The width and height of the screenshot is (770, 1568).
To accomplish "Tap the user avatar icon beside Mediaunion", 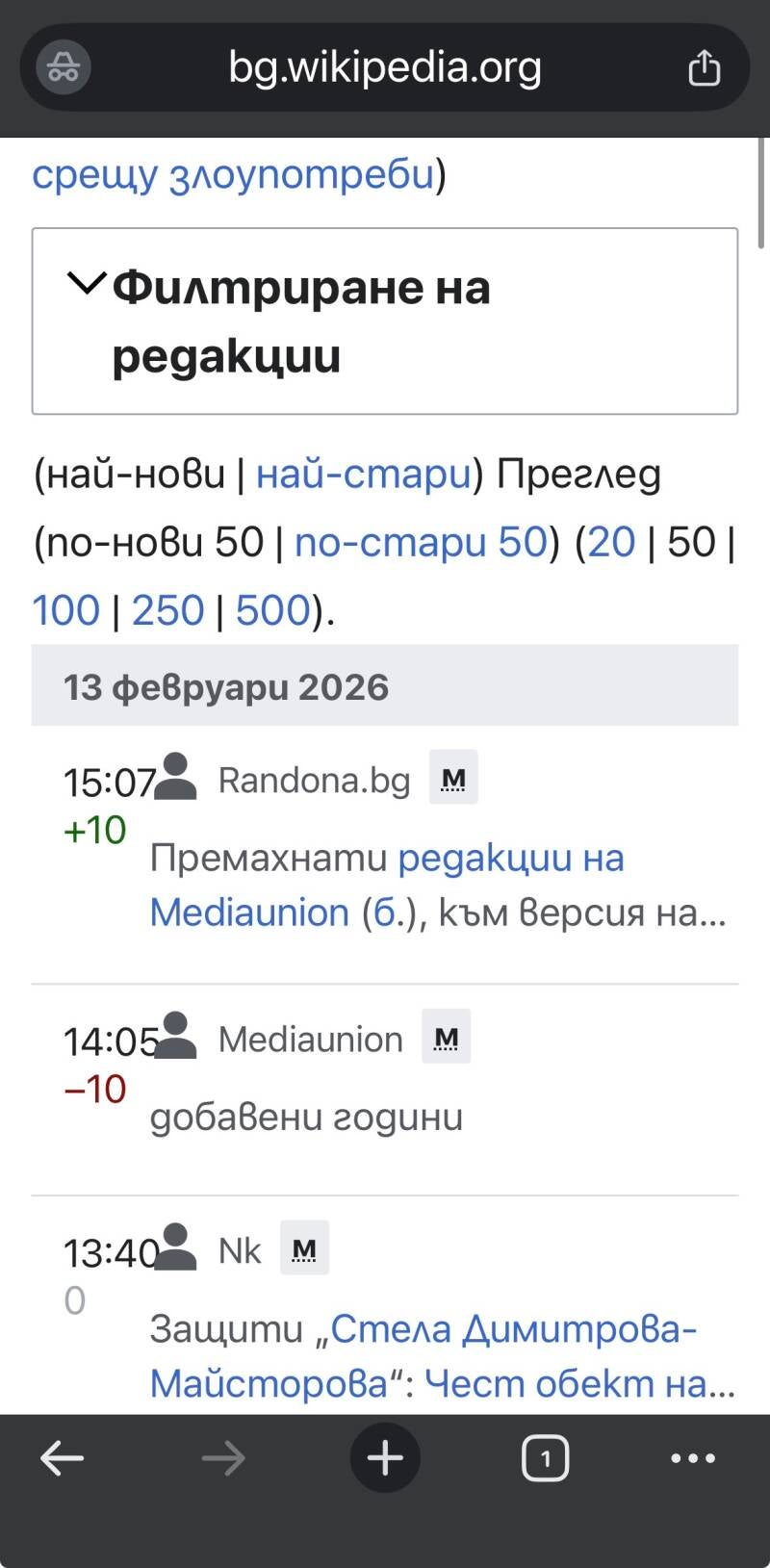I will [x=176, y=1037].
